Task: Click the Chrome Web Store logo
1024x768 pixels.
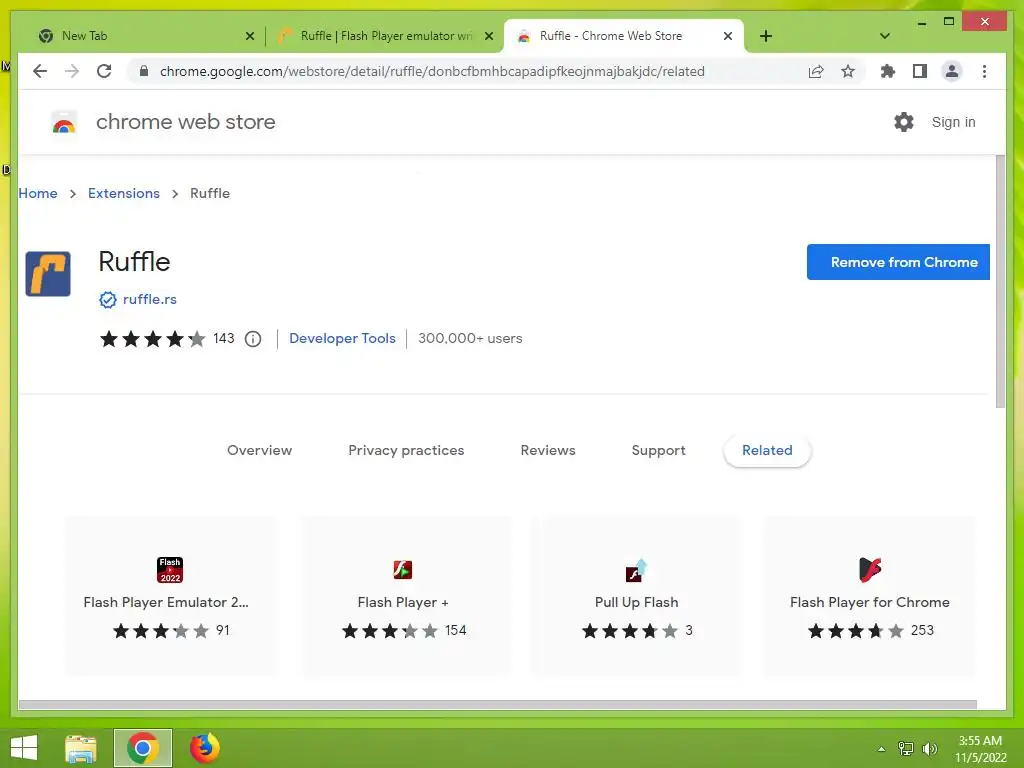Action: 64,122
